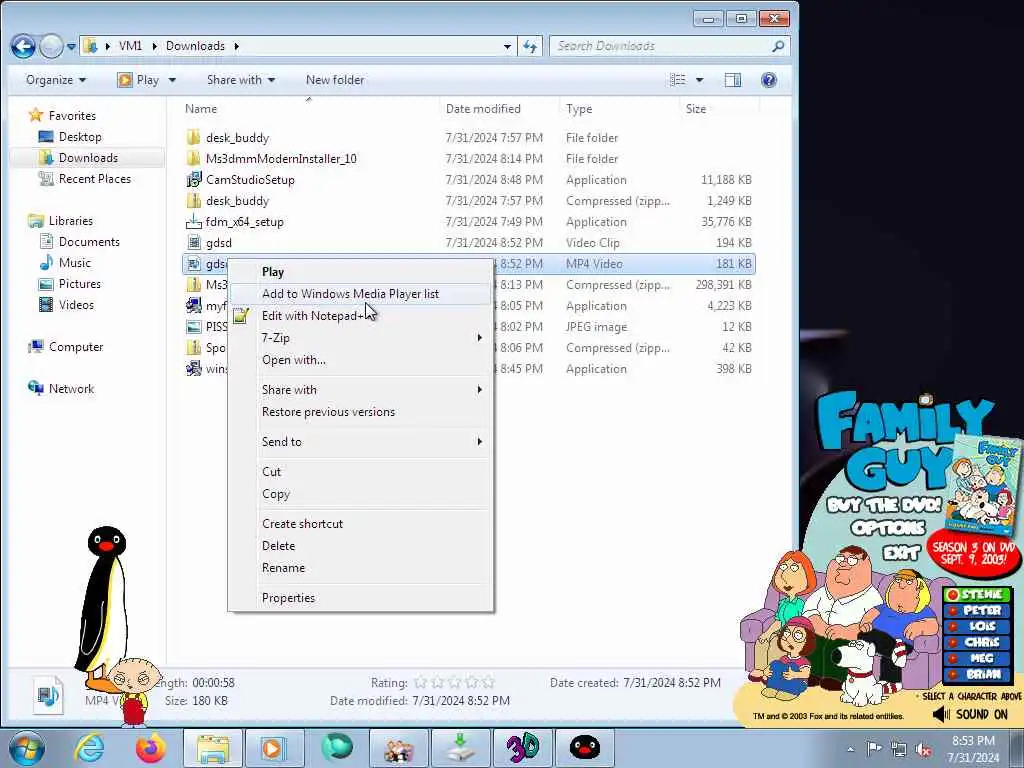Image resolution: width=1024 pixels, height=768 pixels.
Task: Open the Organize dropdown
Action: point(56,80)
